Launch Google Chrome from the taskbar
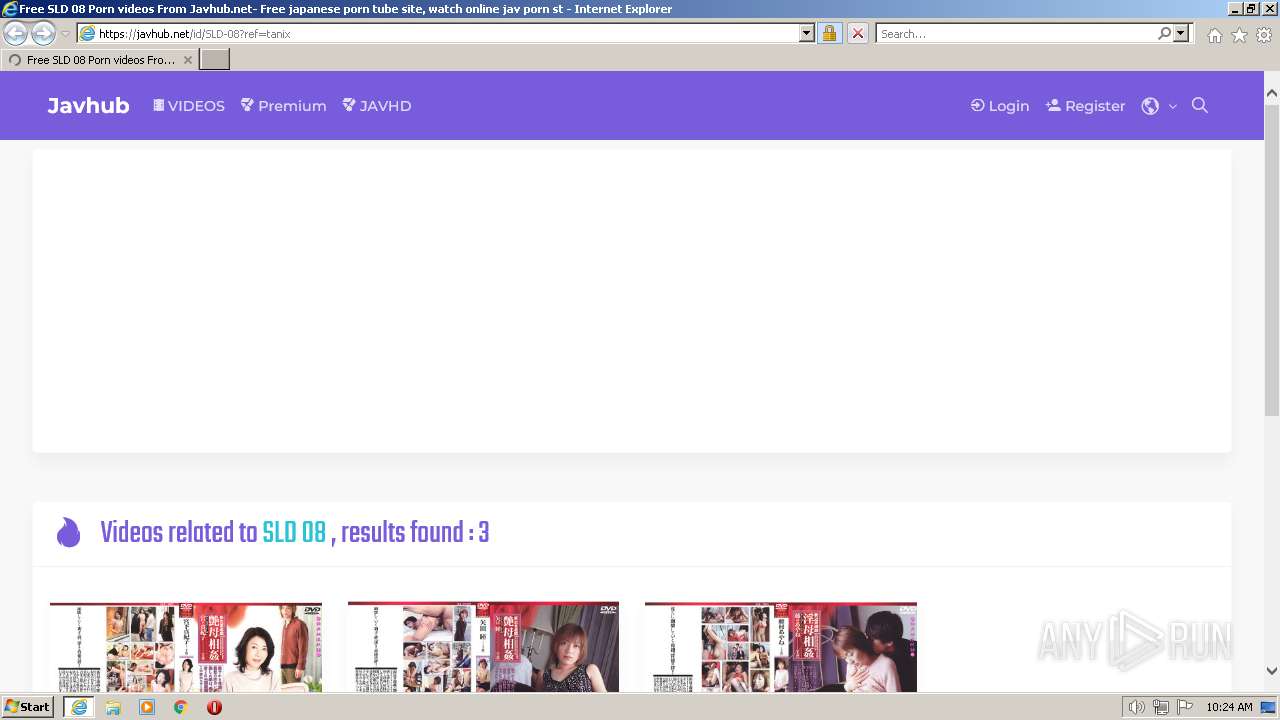This screenshot has height=720, width=1280. click(x=181, y=707)
